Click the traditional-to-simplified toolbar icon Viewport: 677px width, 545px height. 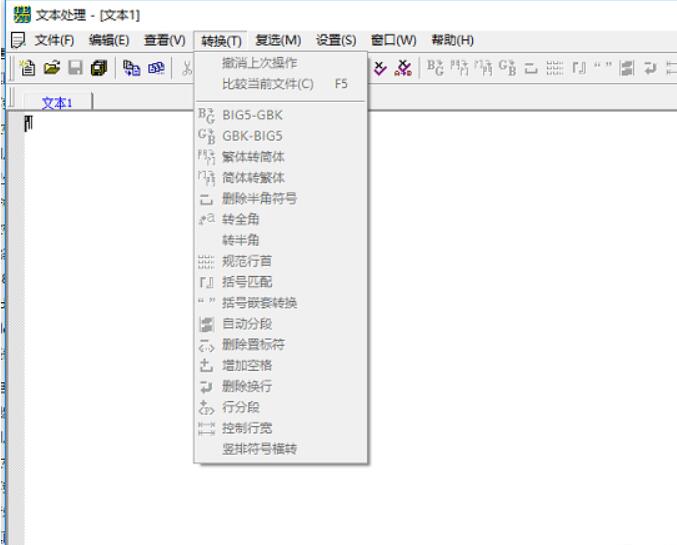tap(459, 68)
